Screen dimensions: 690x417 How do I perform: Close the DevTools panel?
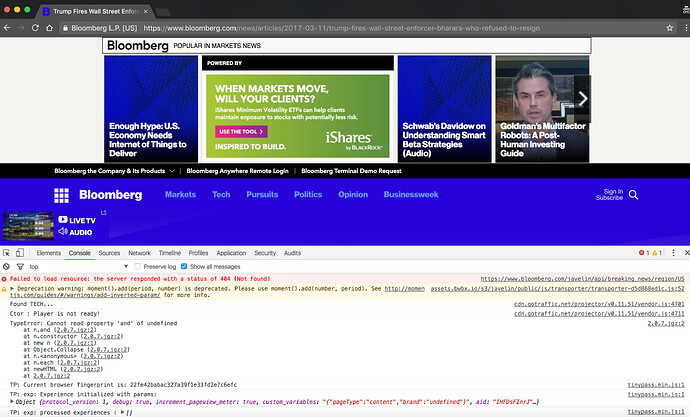(686, 253)
